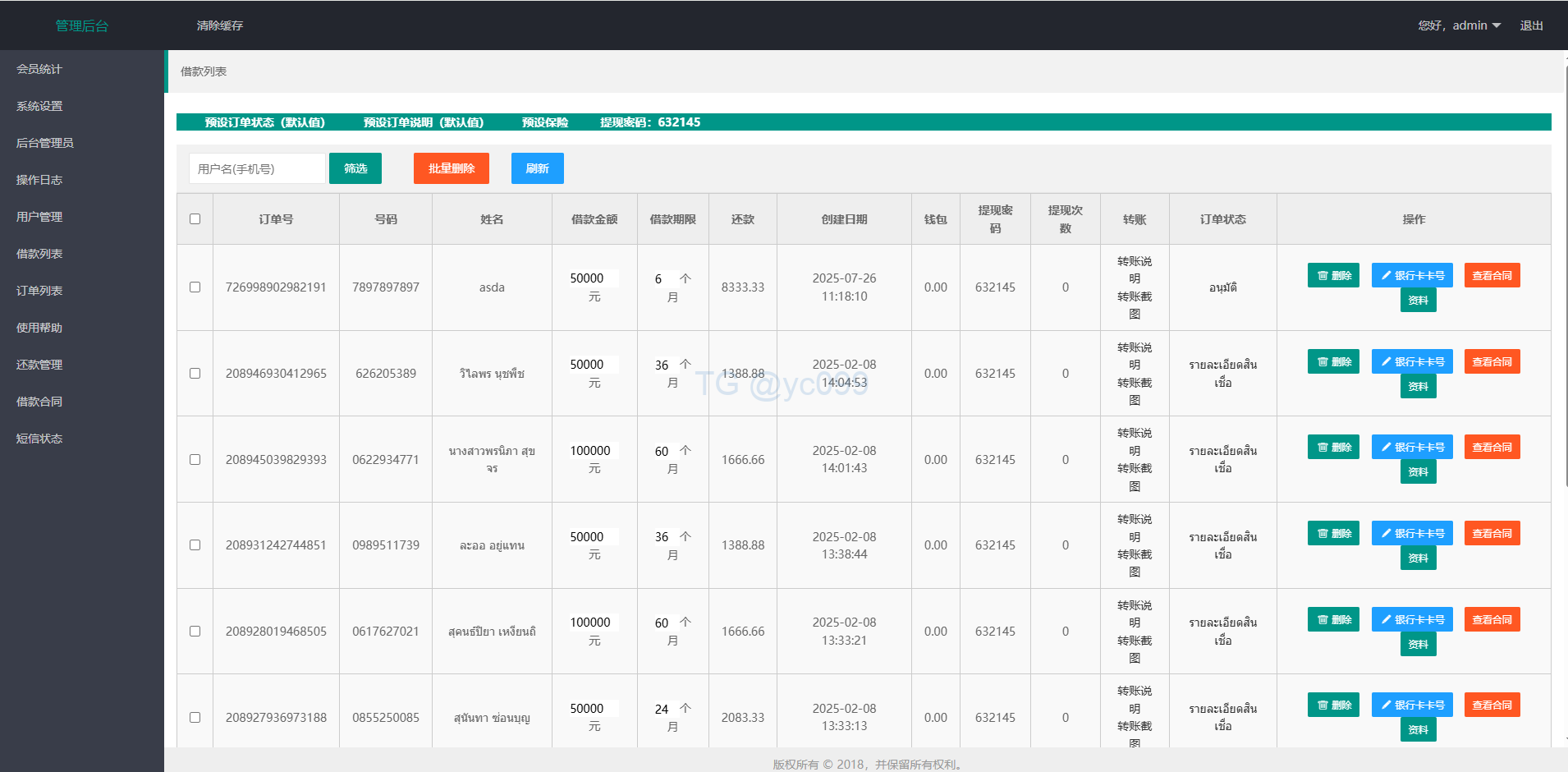Click pencil 银行卡卡号 button in the asda row
The height and width of the screenshot is (772, 1568).
pyautogui.click(x=1411, y=275)
